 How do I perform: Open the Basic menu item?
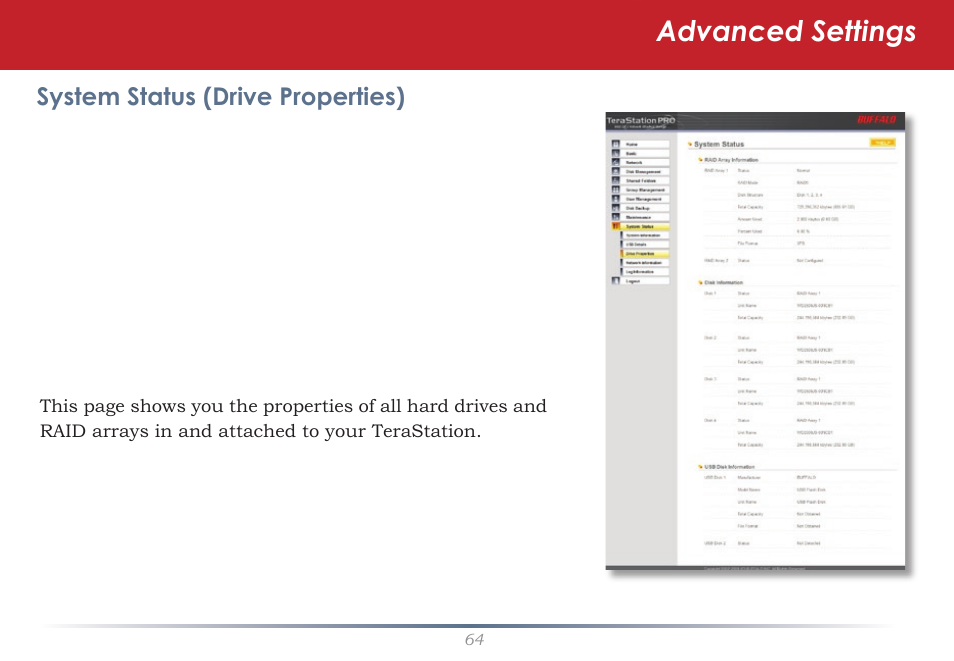[645, 153]
